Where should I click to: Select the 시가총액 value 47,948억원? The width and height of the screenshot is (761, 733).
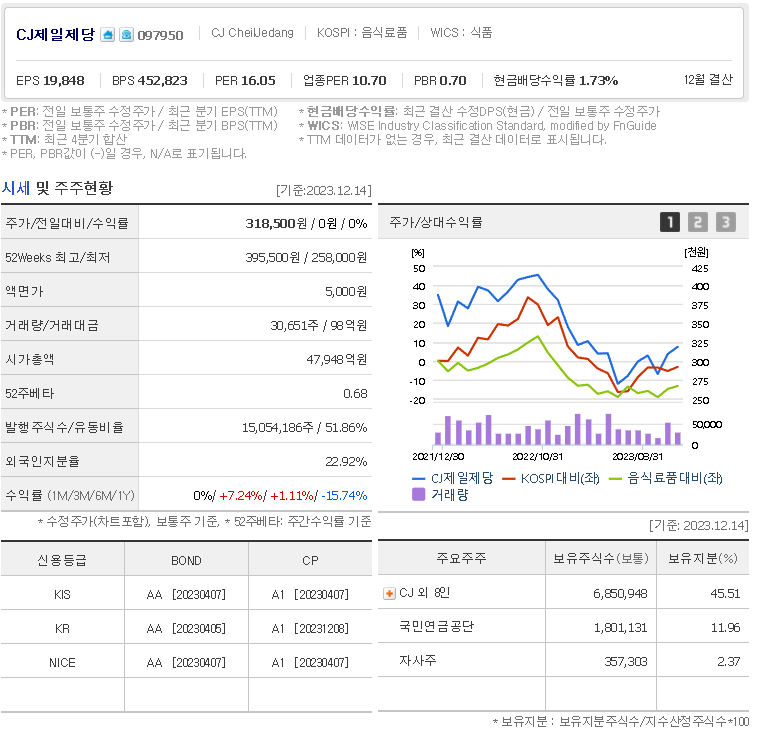[x=337, y=360]
